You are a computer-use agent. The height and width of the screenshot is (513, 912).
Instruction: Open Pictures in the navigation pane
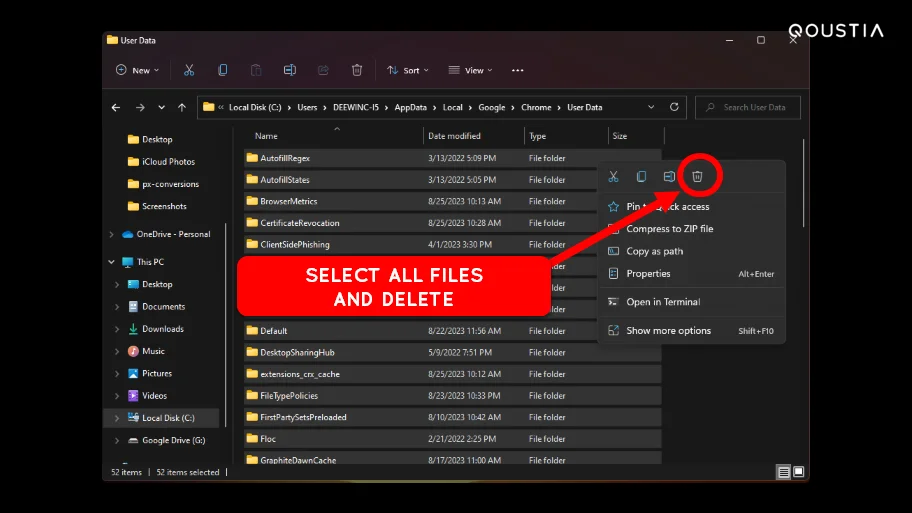(x=149, y=373)
